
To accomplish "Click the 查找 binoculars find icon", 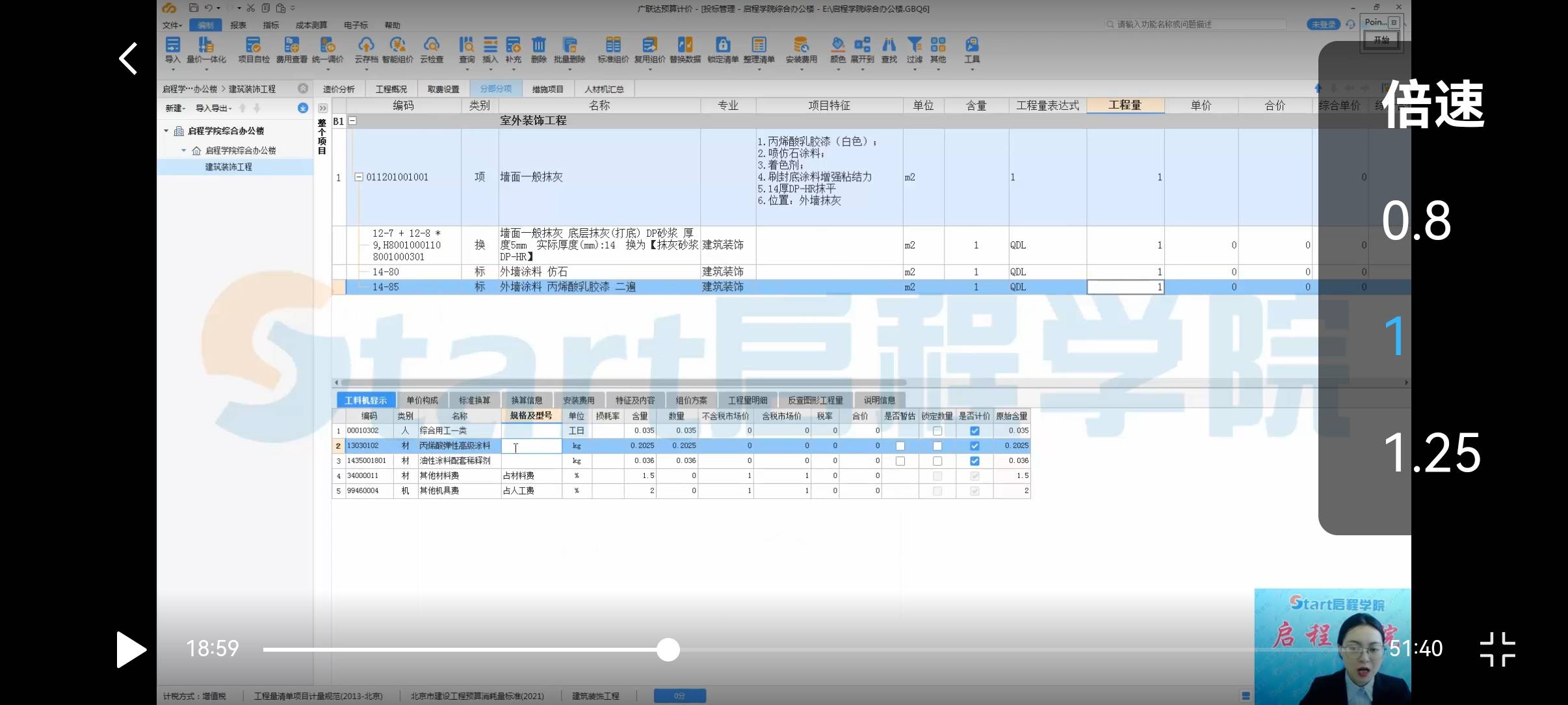I will click(x=889, y=49).
